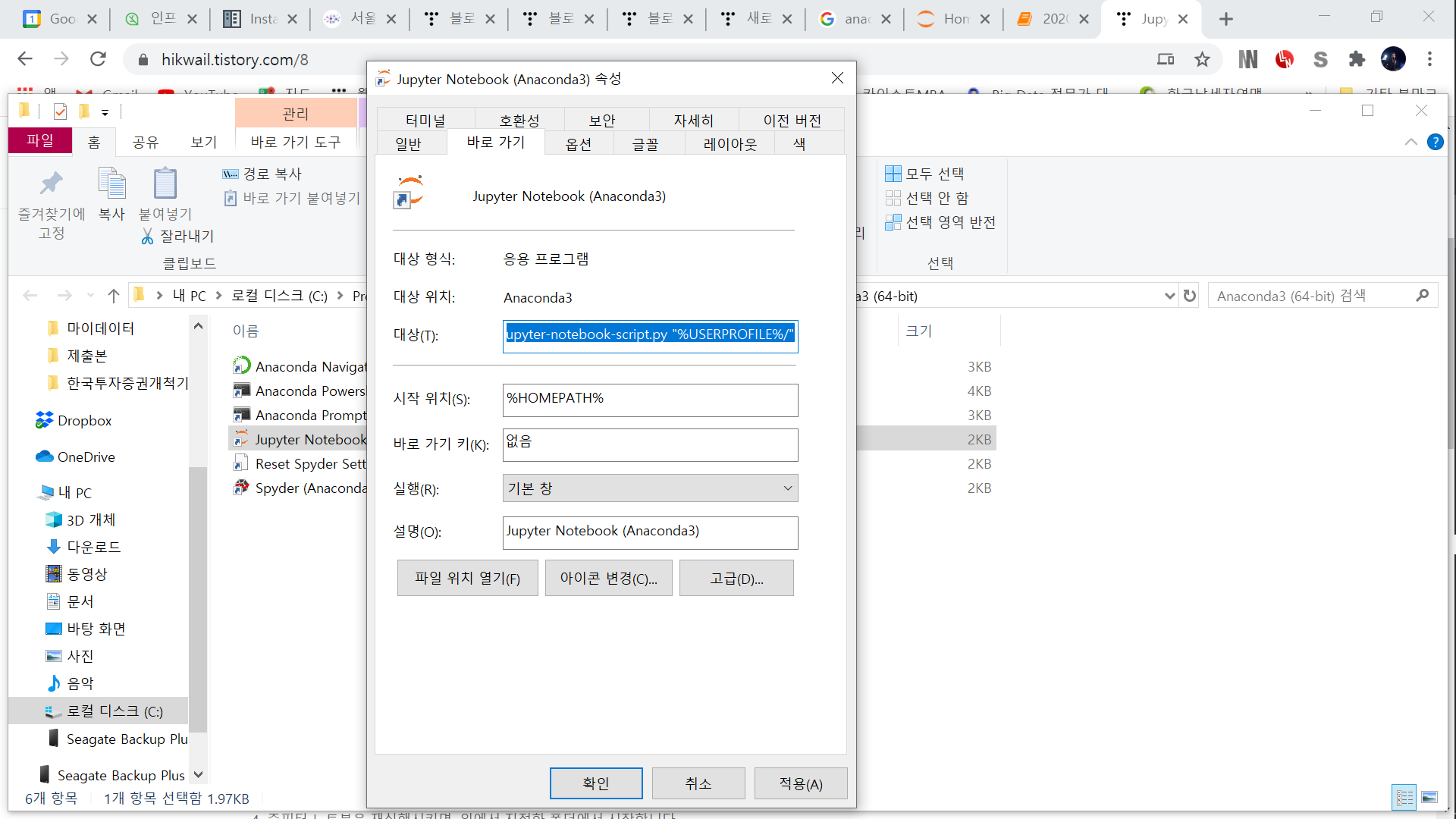Click the browser bookmark star icon

[x=1202, y=59]
